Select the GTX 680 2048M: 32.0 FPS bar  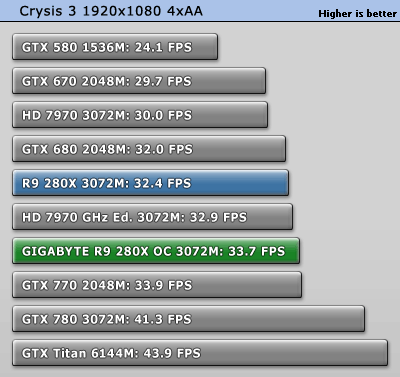pyautogui.click(x=149, y=149)
